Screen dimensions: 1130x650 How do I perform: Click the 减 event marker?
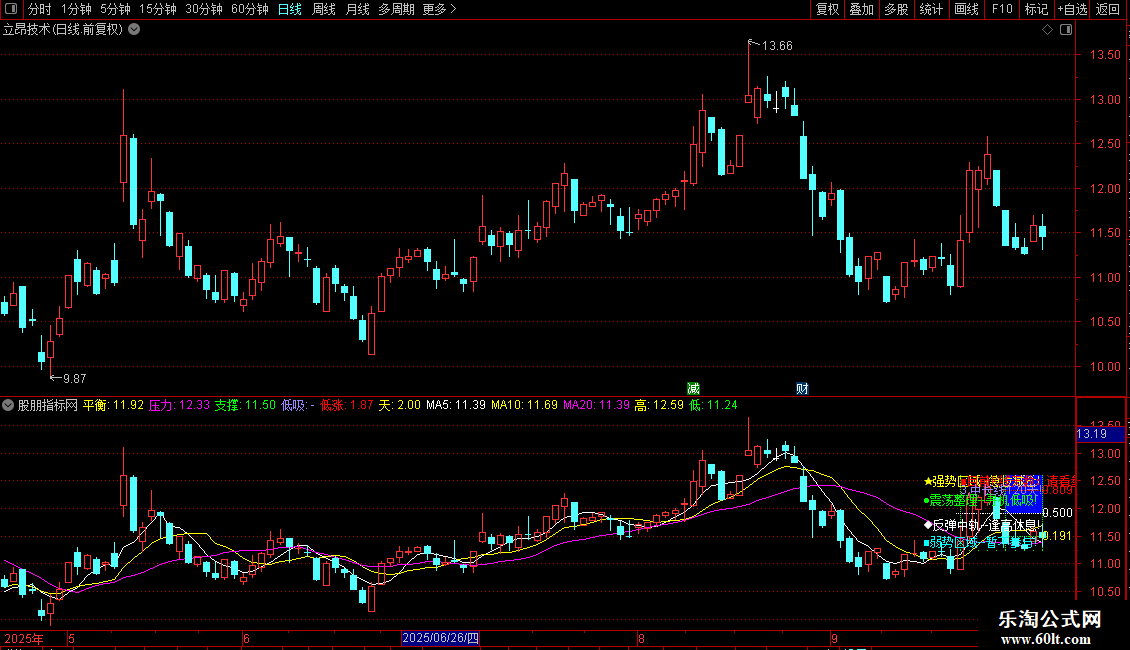693,388
